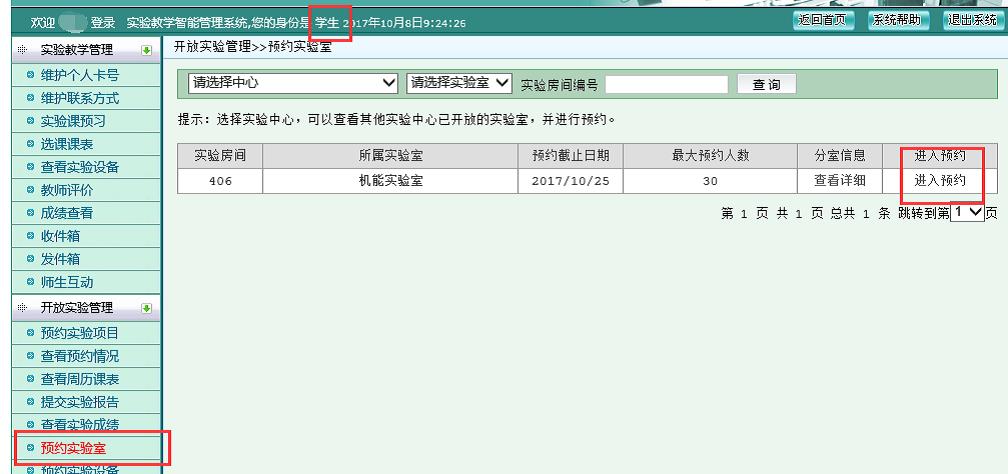
Task: Select 预约实验项目 menu item
Action: 79,333
